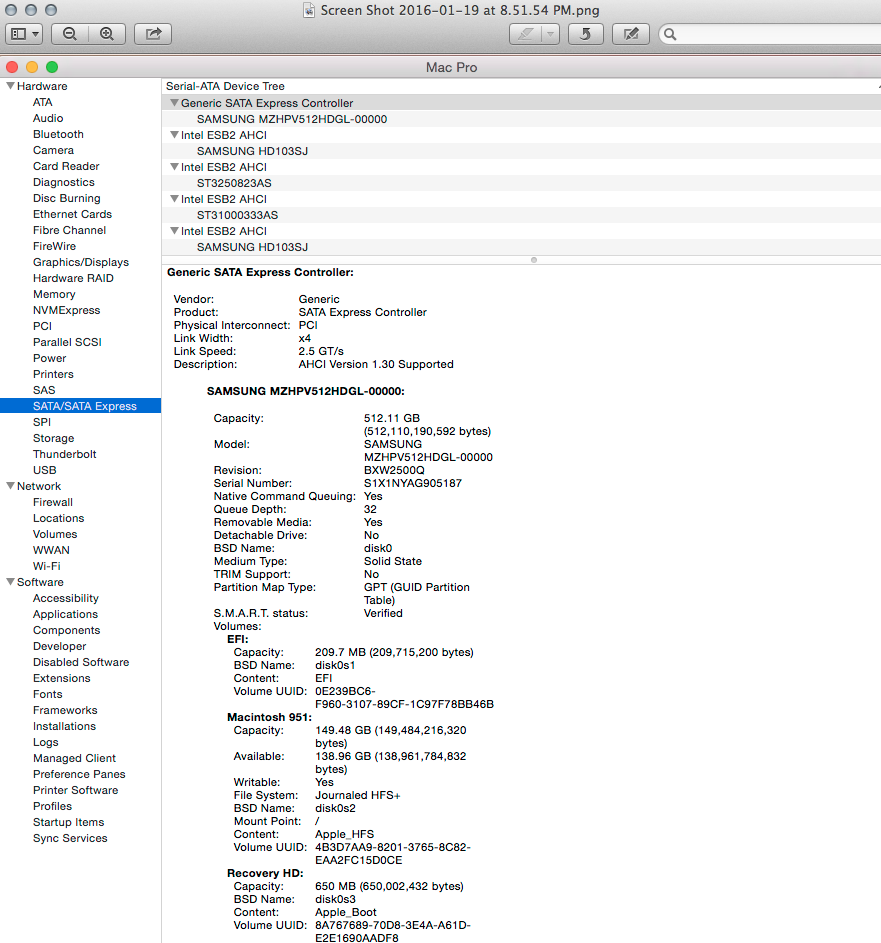Select Audio in sidebar
This screenshot has width=881, height=943.
point(48,118)
